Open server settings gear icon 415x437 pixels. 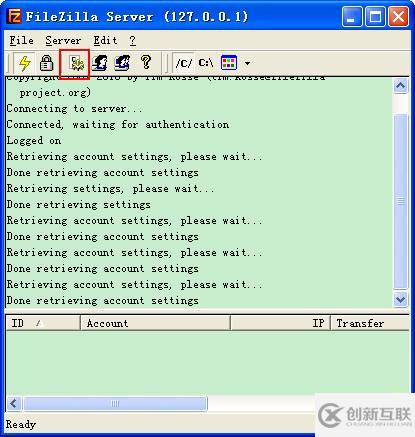pyautogui.click(x=77, y=63)
